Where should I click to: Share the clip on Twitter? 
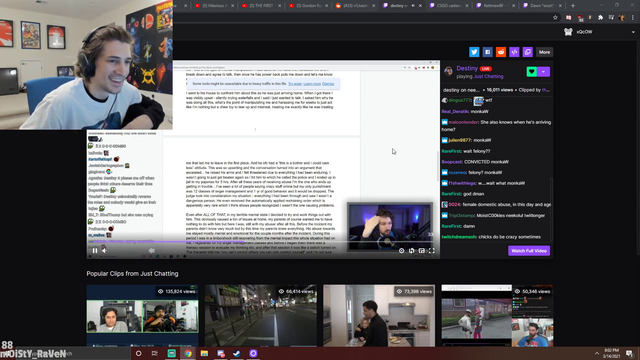coord(474,52)
